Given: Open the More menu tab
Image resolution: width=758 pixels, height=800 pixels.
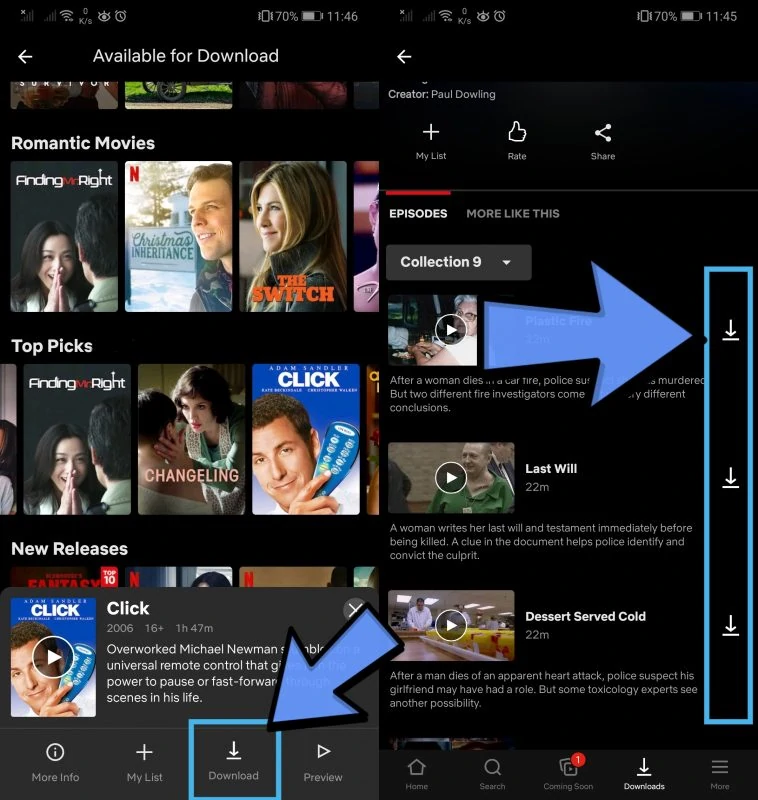Looking at the screenshot, I should tap(720, 774).
